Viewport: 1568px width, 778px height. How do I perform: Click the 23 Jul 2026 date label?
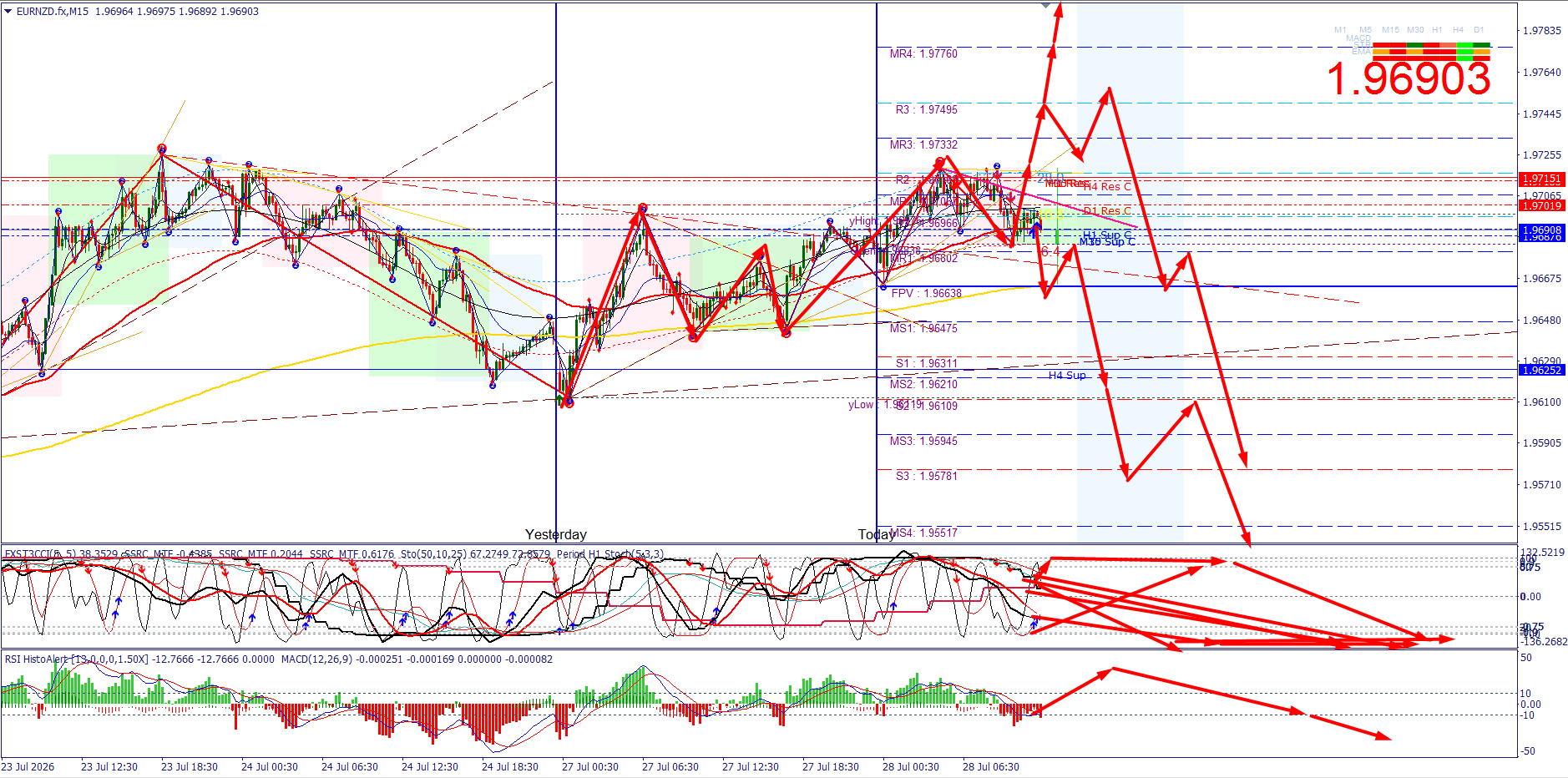coord(28,766)
